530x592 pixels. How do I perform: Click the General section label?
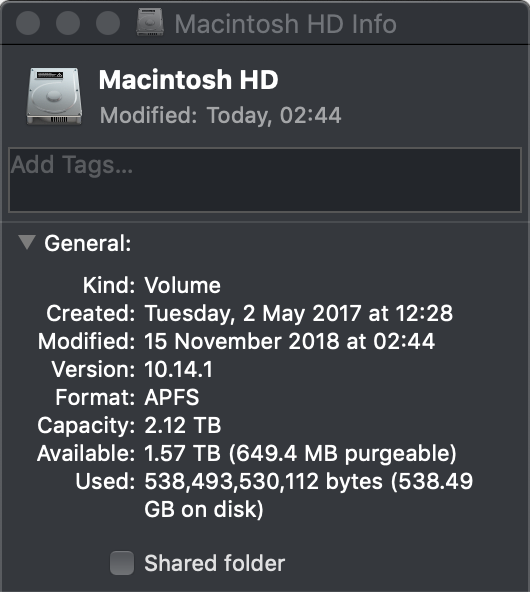[88, 243]
